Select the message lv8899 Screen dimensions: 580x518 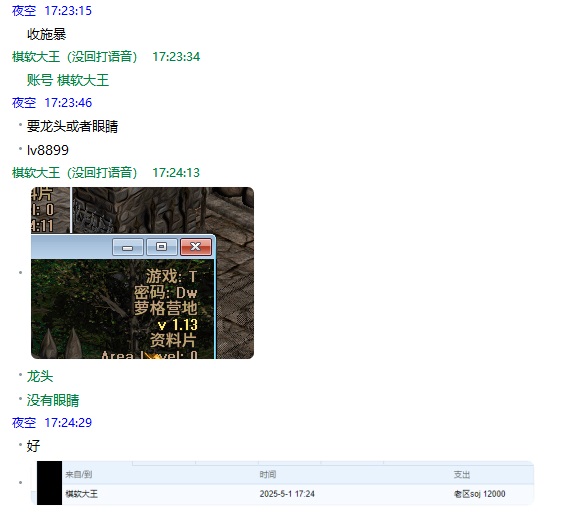point(48,150)
